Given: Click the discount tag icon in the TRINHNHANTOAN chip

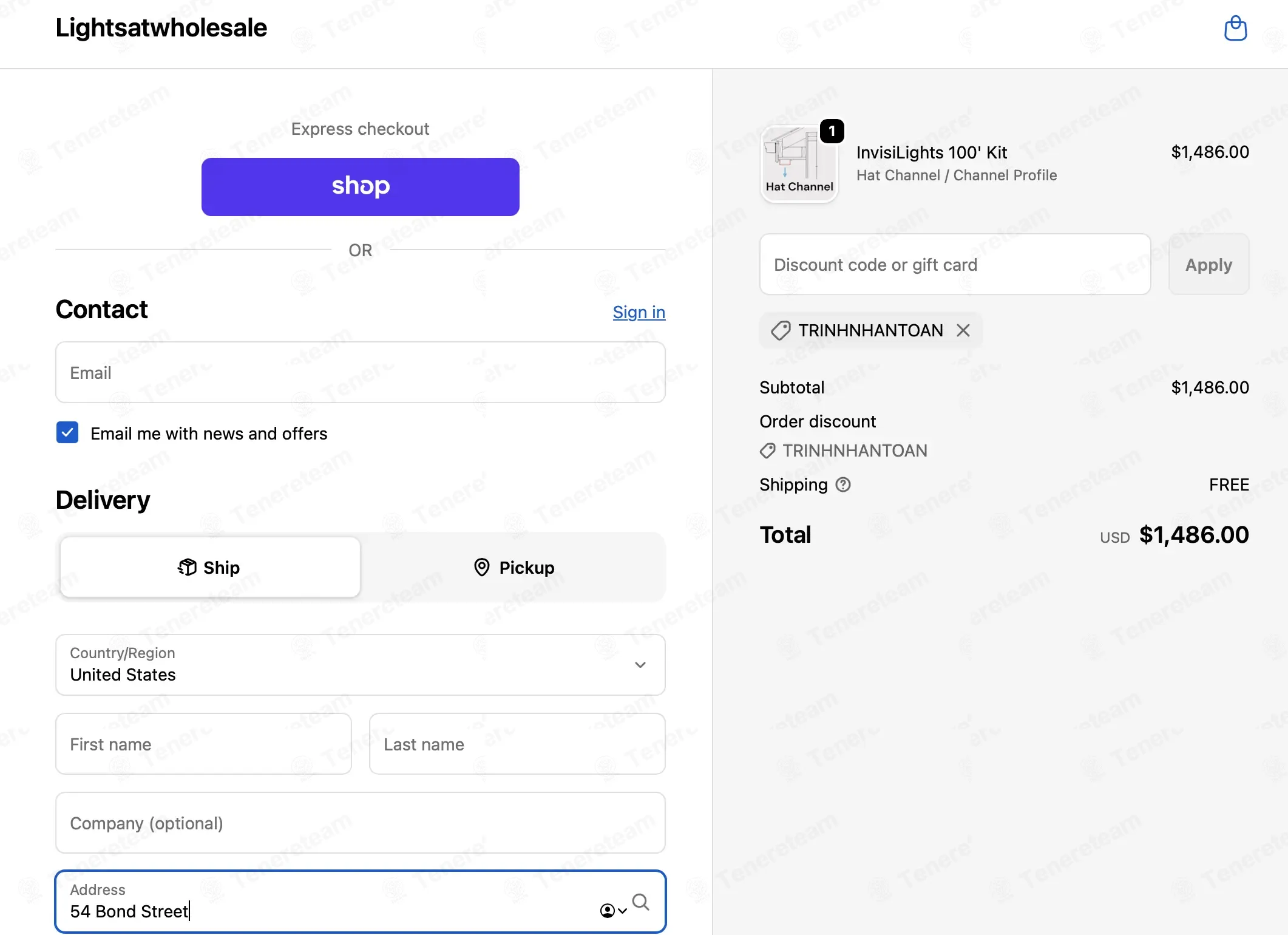Looking at the screenshot, I should tap(781, 330).
